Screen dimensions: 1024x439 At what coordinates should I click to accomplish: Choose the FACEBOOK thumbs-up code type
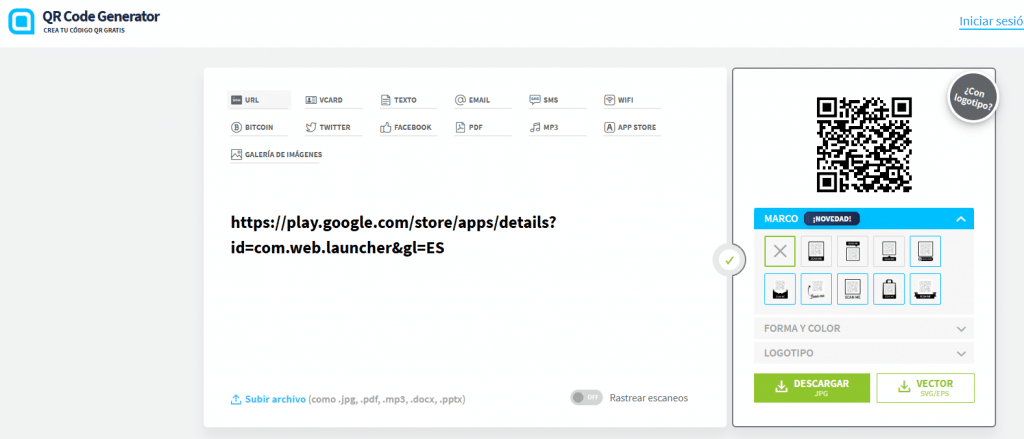click(409, 127)
